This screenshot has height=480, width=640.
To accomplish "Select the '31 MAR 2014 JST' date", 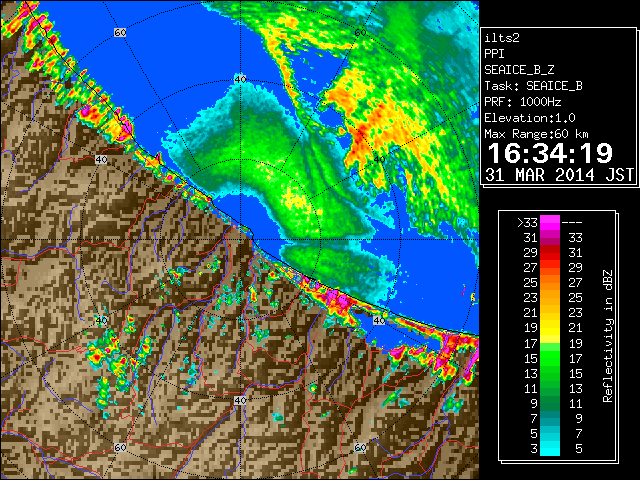I will [560, 175].
